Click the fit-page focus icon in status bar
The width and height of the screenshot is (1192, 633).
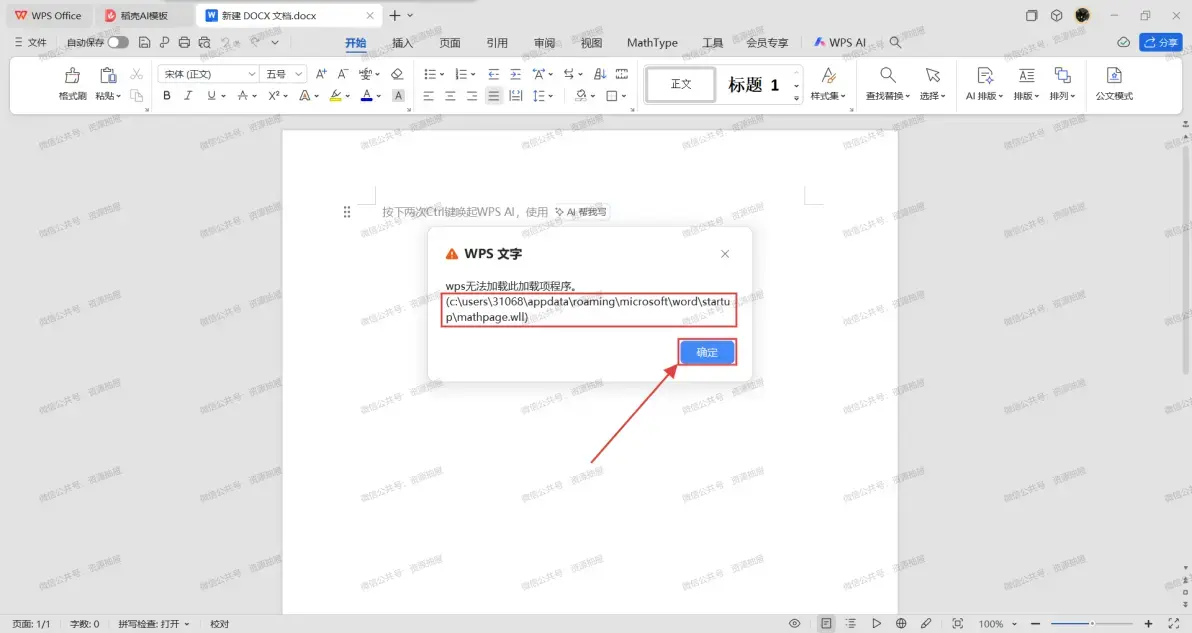(958, 623)
